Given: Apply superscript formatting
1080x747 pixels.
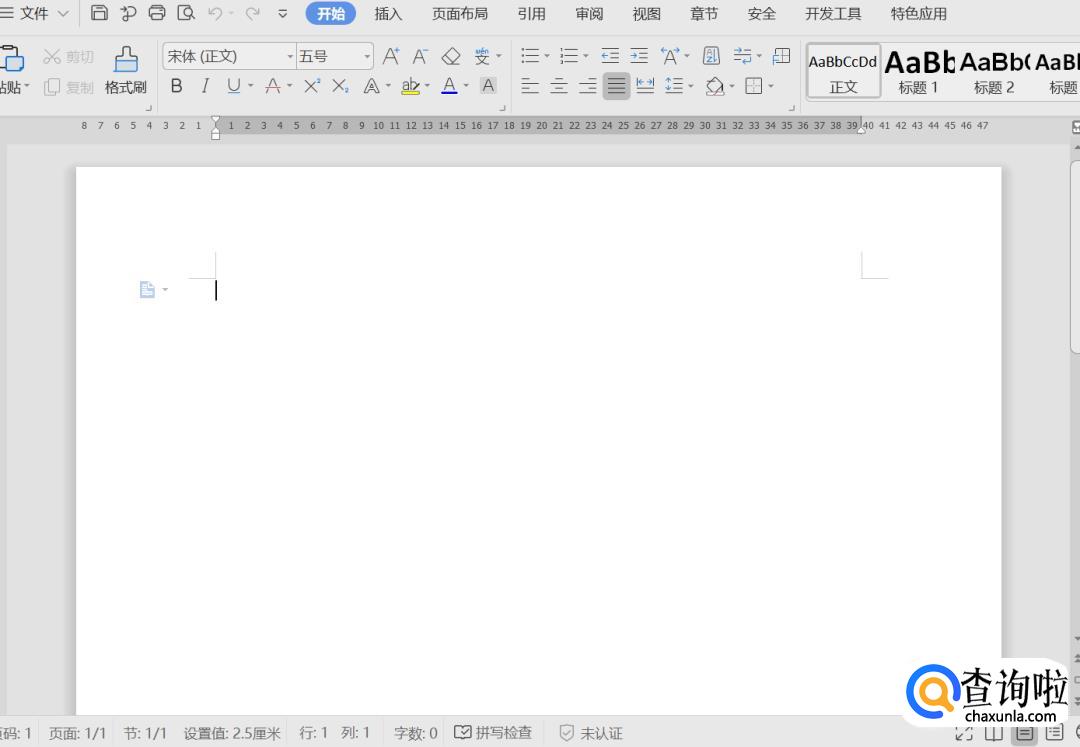Looking at the screenshot, I should (312, 86).
